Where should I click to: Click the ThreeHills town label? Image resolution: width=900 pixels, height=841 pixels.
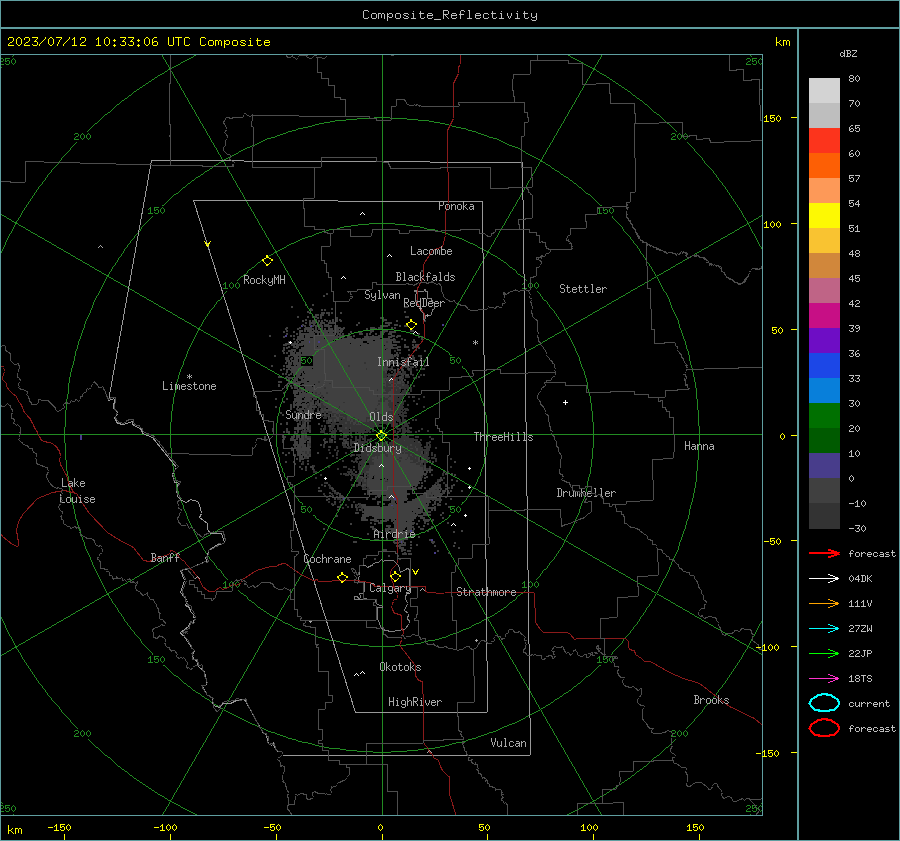pyautogui.click(x=503, y=437)
